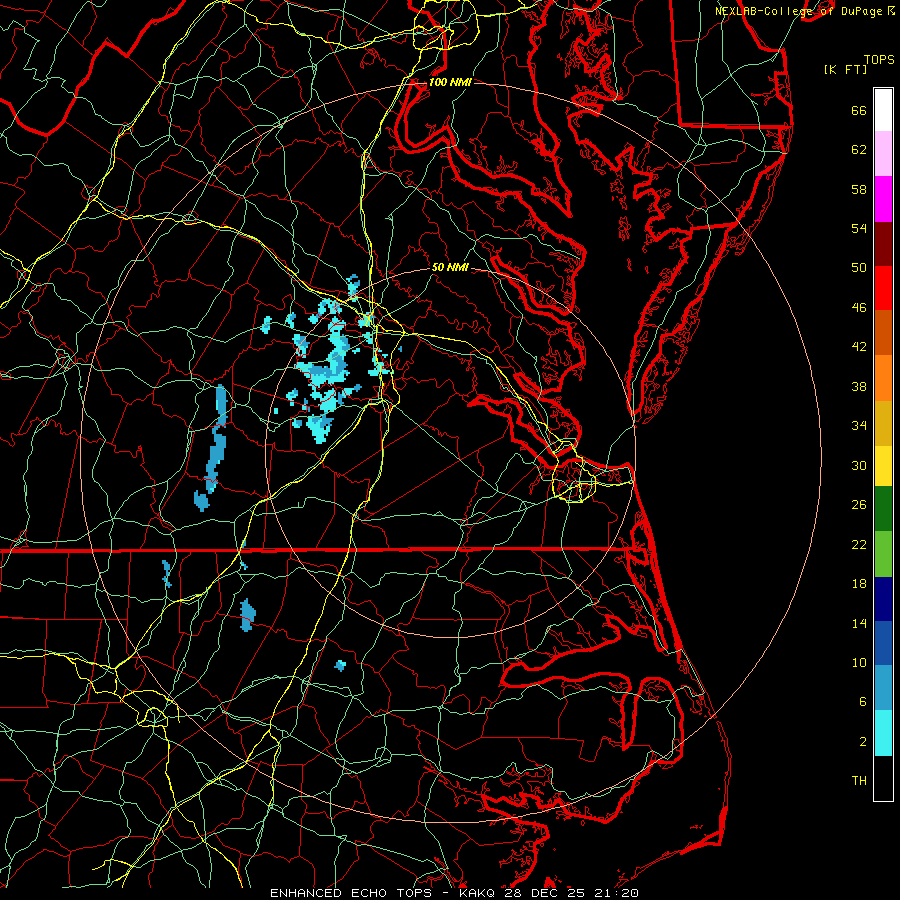Screen dimensions: 900x900
Task: Click the 'ENHANCED ECHO TOPS' product title
Action: 351,893
